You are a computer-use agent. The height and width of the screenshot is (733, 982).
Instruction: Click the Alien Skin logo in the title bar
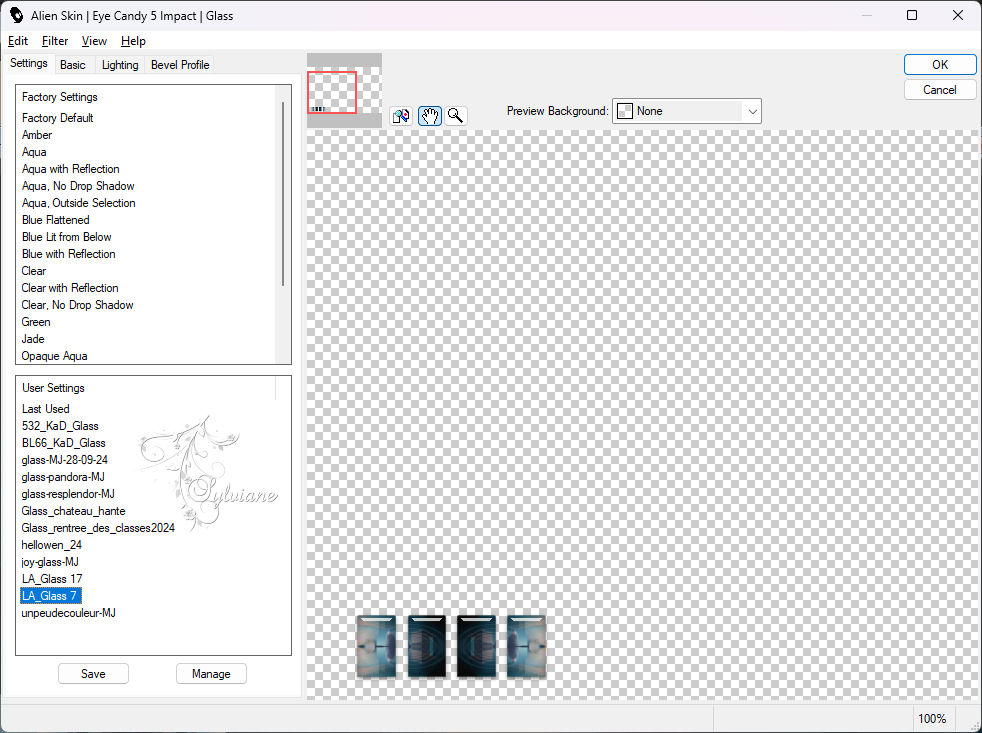(17, 15)
